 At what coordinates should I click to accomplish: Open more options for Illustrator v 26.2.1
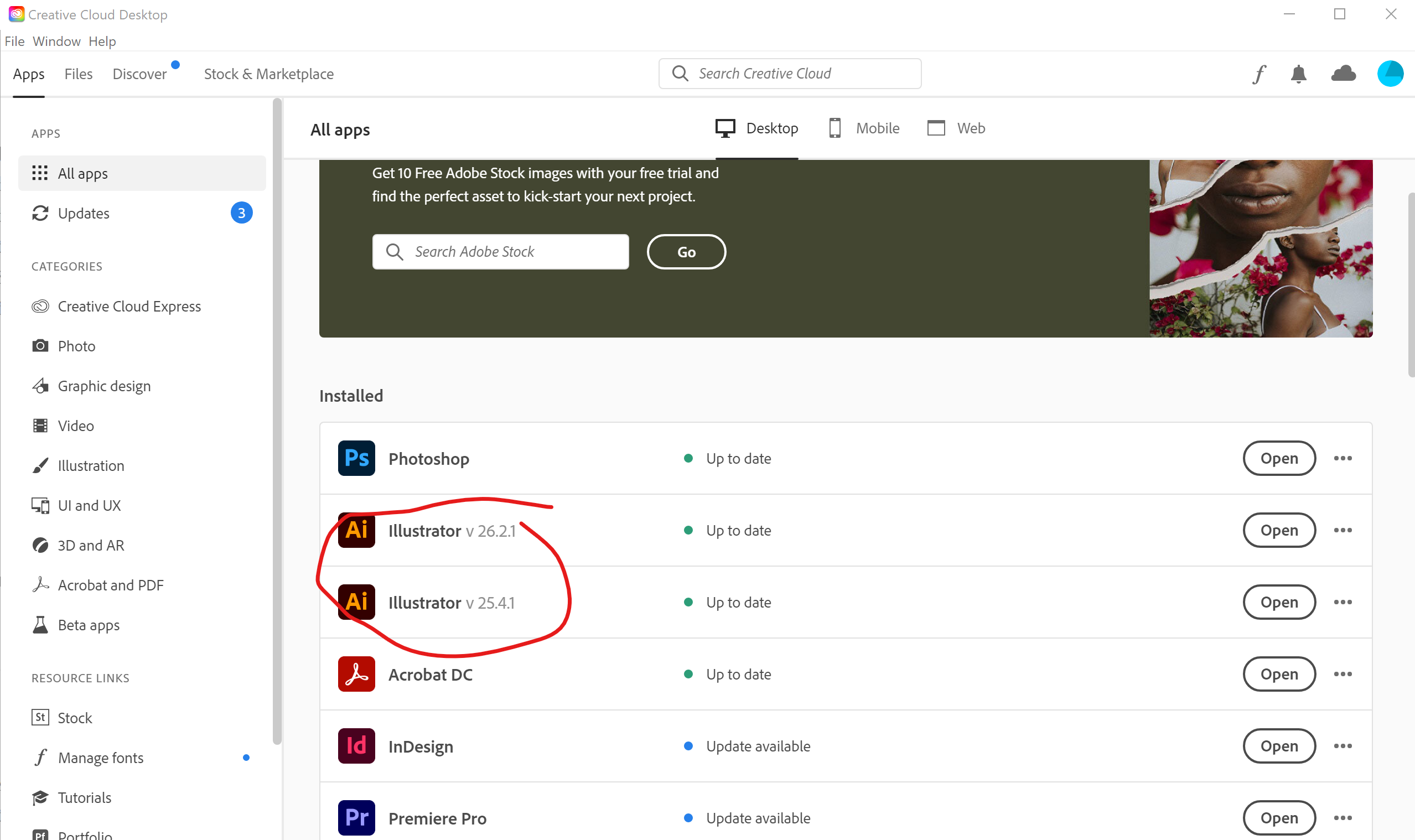pos(1343,530)
